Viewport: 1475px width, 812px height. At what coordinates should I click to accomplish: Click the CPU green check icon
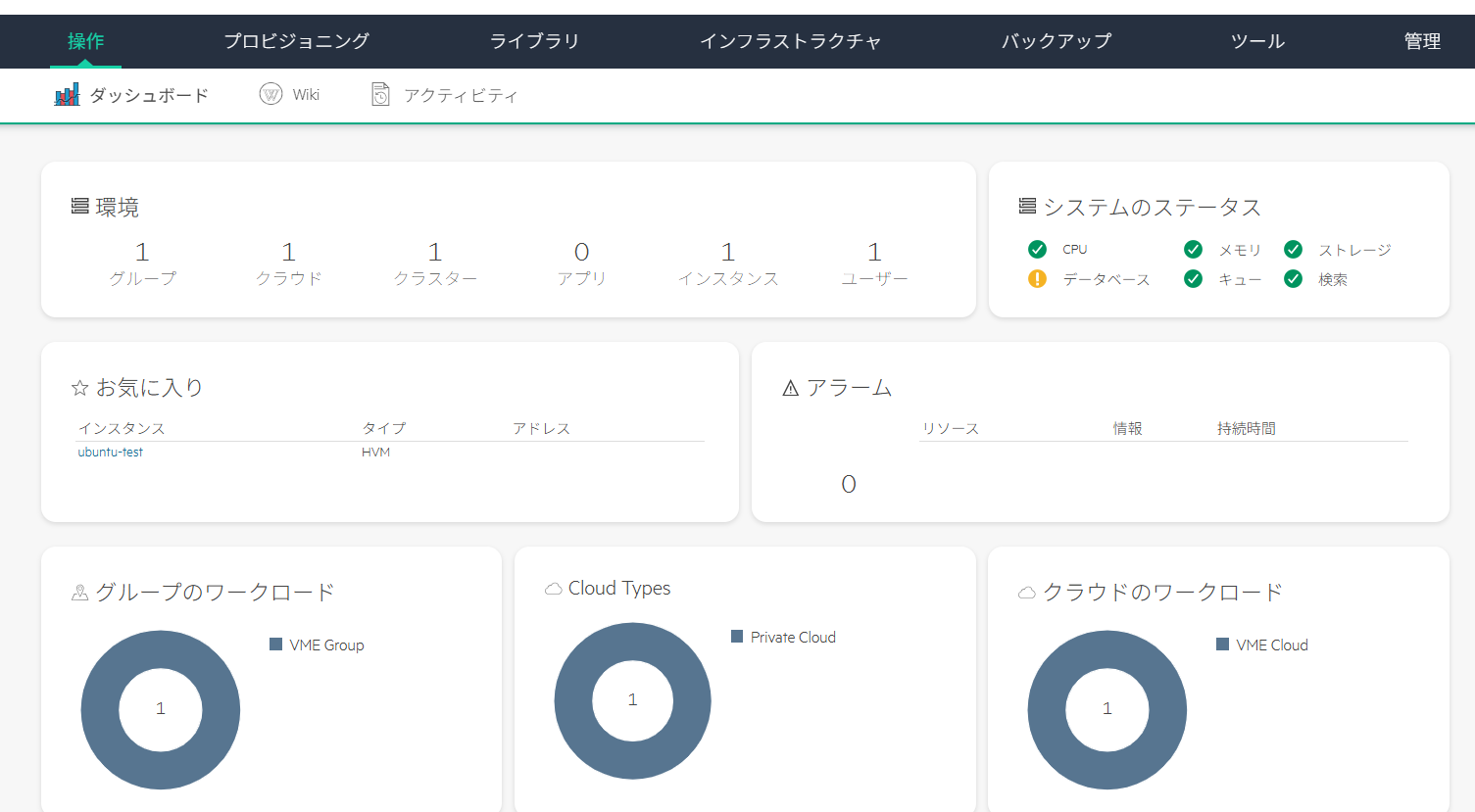[1037, 249]
